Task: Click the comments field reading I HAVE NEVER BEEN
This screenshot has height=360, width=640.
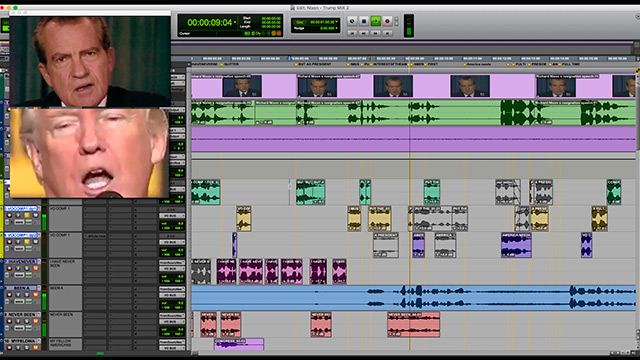Action: [65, 271]
